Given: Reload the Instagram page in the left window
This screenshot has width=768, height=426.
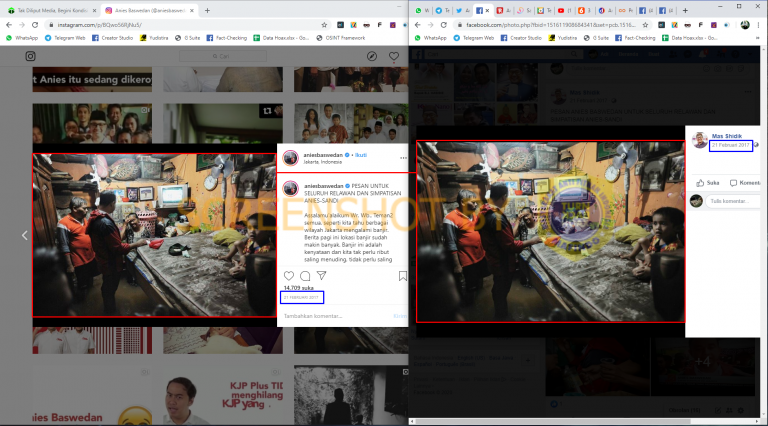Looking at the screenshot, I should point(35,24).
